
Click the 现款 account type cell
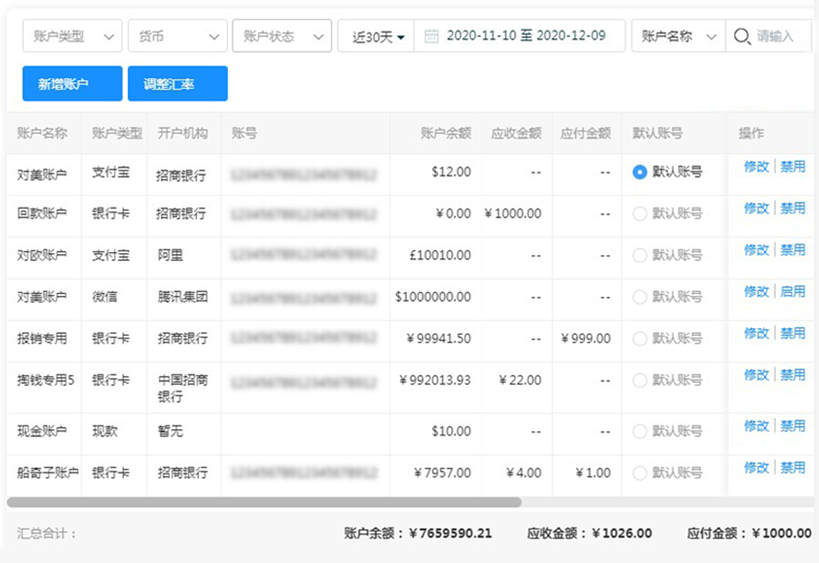(105, 431)
